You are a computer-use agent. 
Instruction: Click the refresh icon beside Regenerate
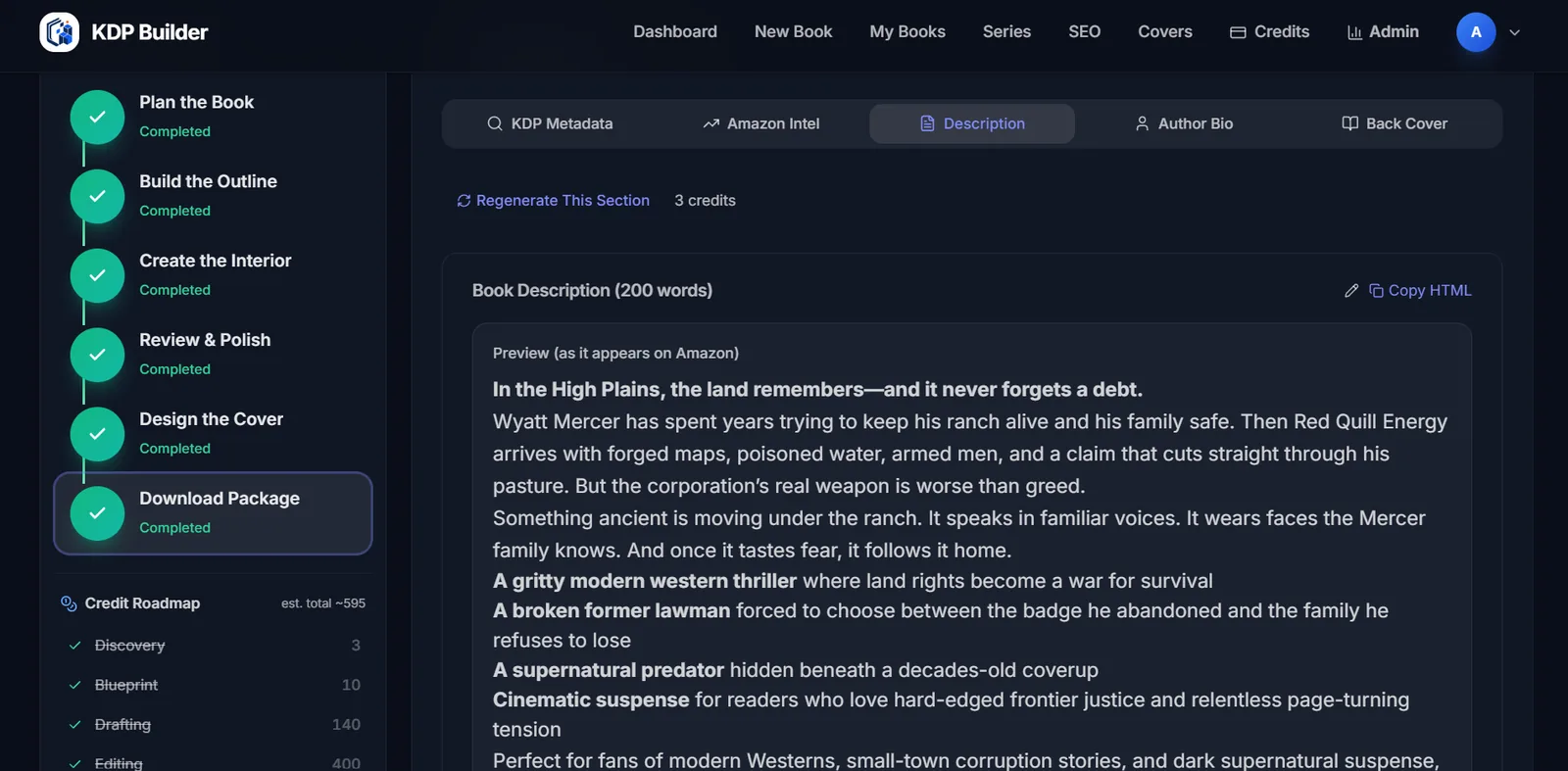(x=464, y=200)
